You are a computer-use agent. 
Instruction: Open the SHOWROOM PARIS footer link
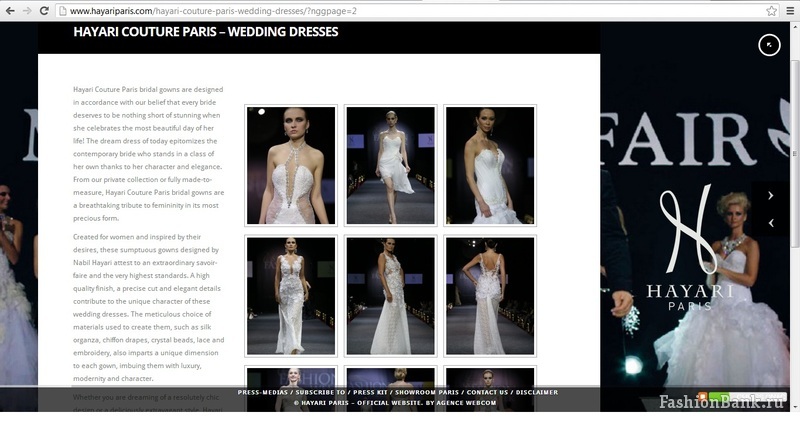(x=427, y=392)
